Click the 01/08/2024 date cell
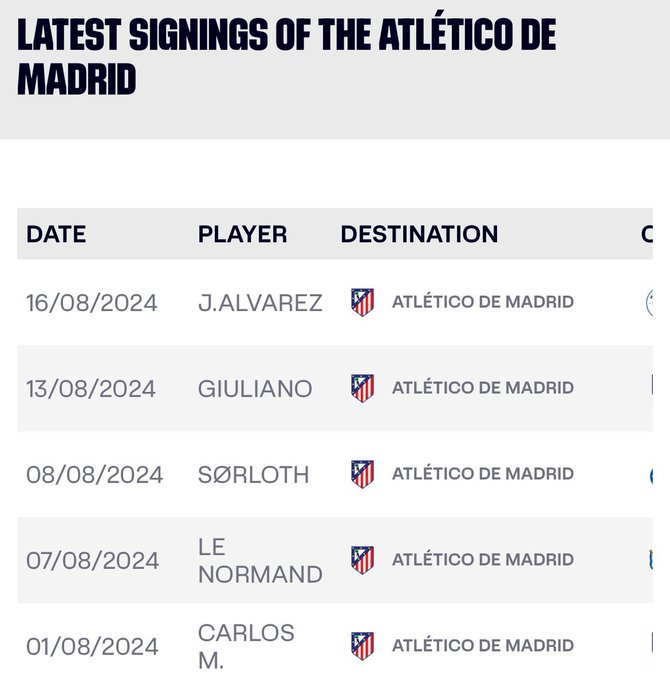The image size is (670, 680). 92,647
